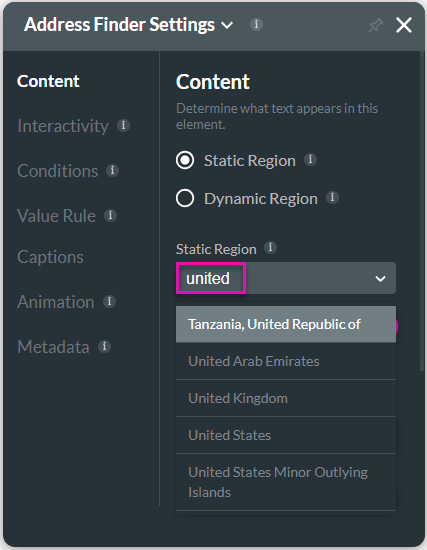Open the Captions tab

pyautogui.click(x=50, y=257)
